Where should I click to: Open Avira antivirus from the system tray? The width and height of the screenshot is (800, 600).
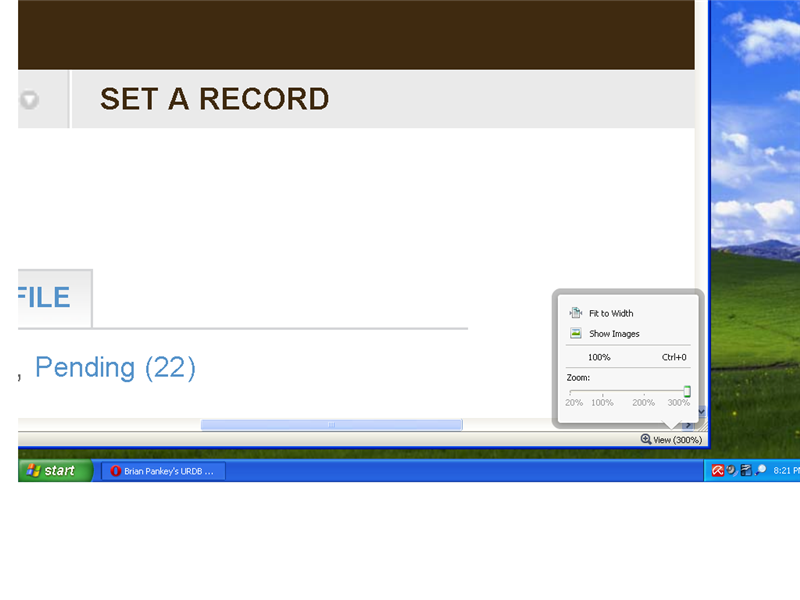[x=717, y=470]
